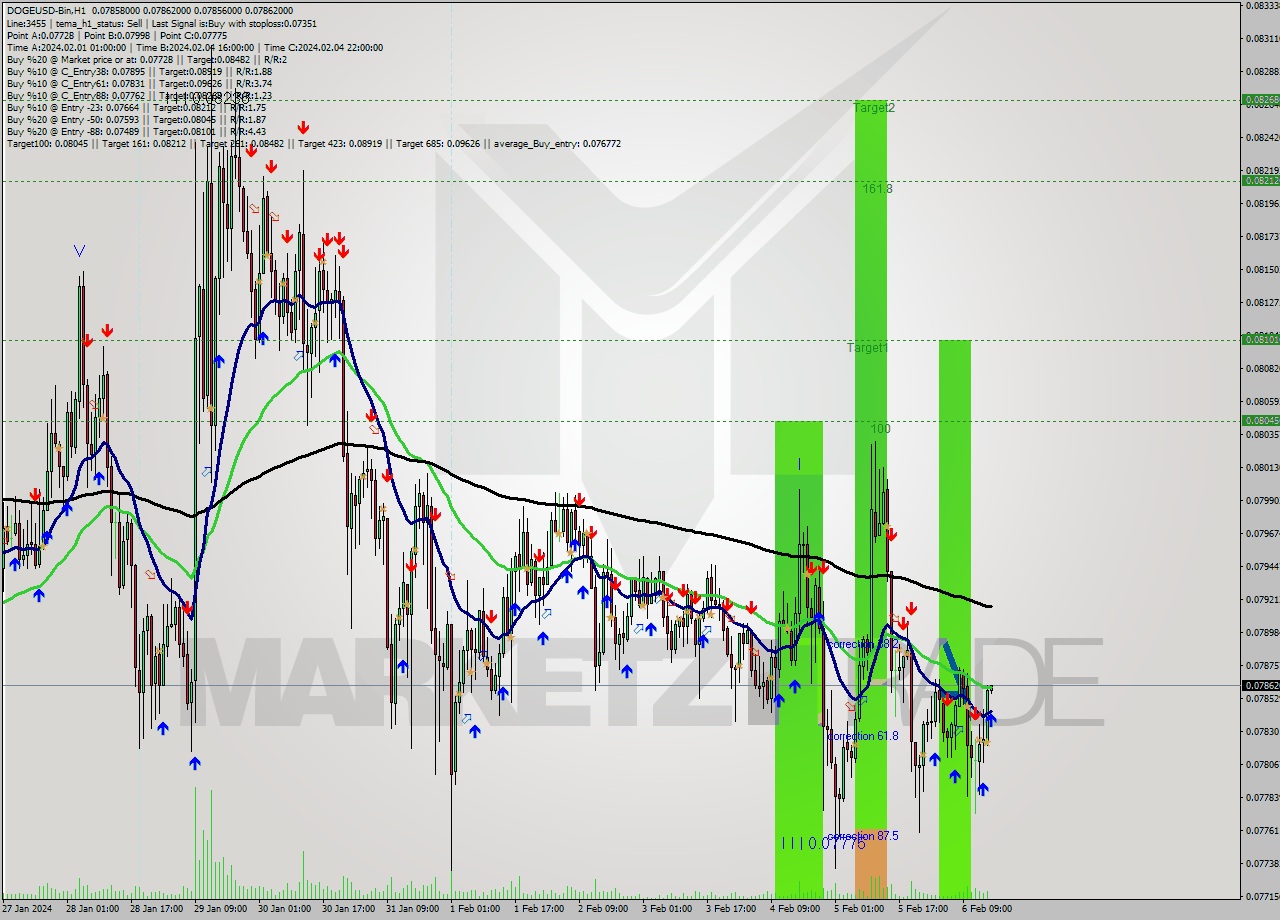Click the orange zone under correction 87.5
This screenshot has height=920, width=1280.
(x=870, y=865)
